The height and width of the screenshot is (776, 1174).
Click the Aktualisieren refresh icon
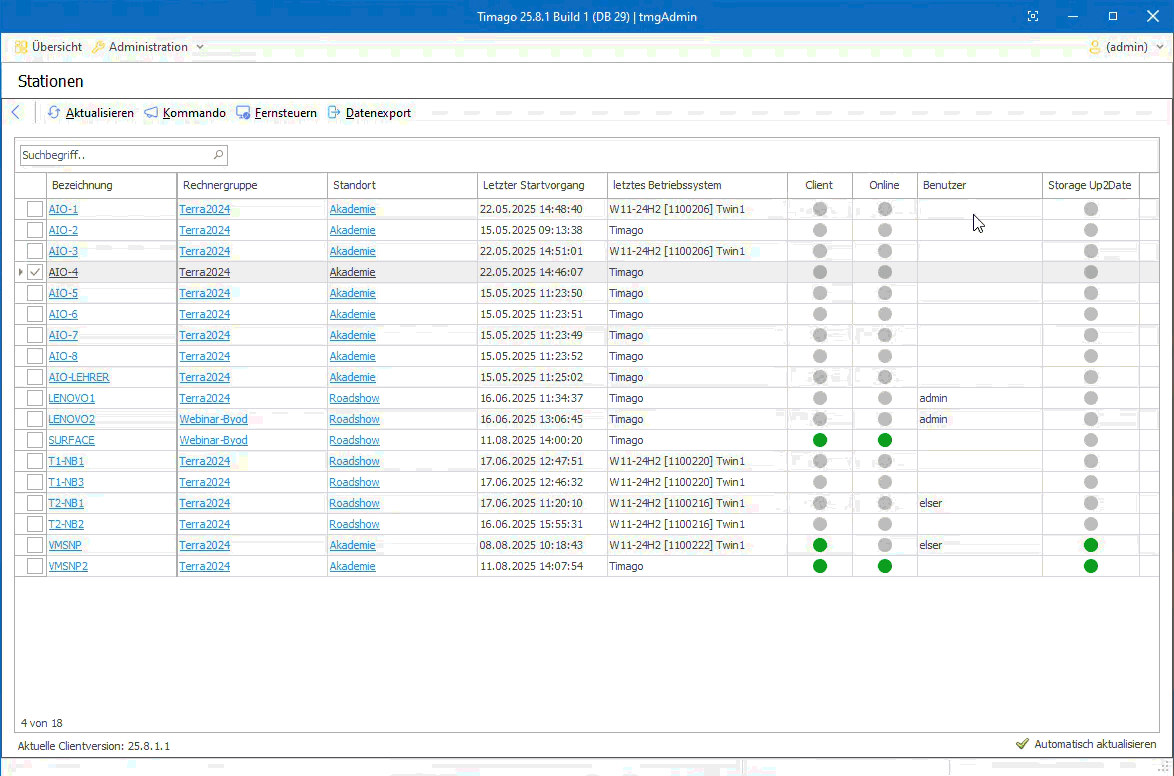[x=54, y=113]
